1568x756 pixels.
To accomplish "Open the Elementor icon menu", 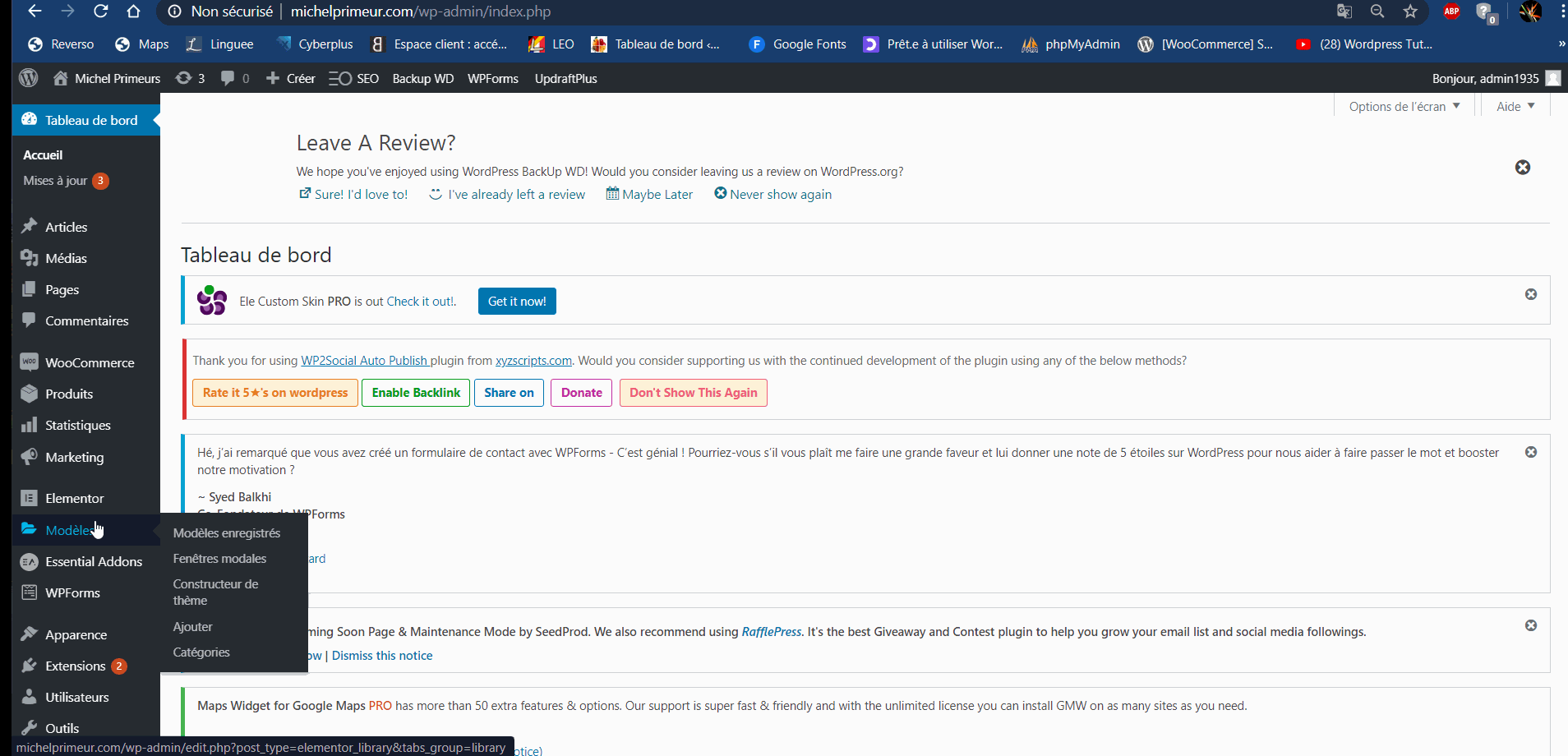I will 30,498.
